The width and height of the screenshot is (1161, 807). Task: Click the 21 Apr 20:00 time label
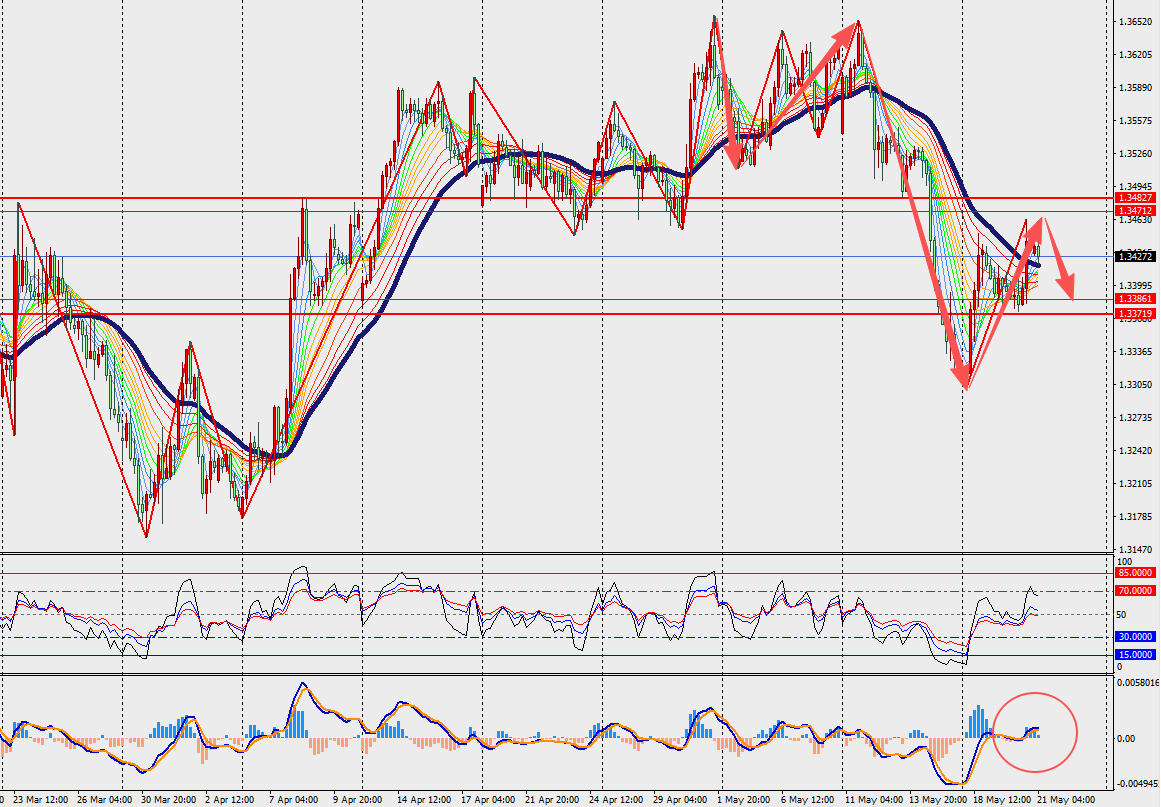(x=552, y=800)
